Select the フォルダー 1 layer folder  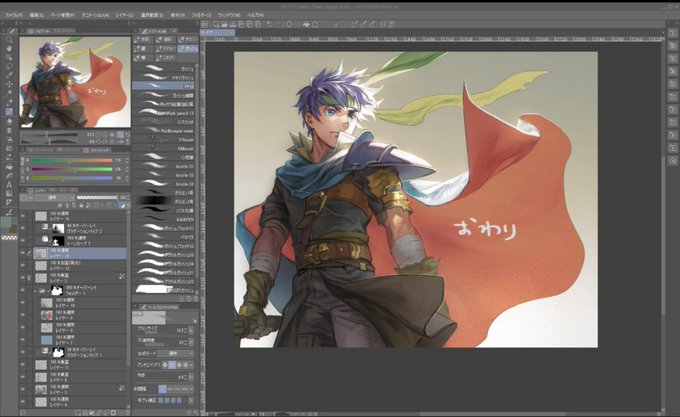[x=80, y=290]
